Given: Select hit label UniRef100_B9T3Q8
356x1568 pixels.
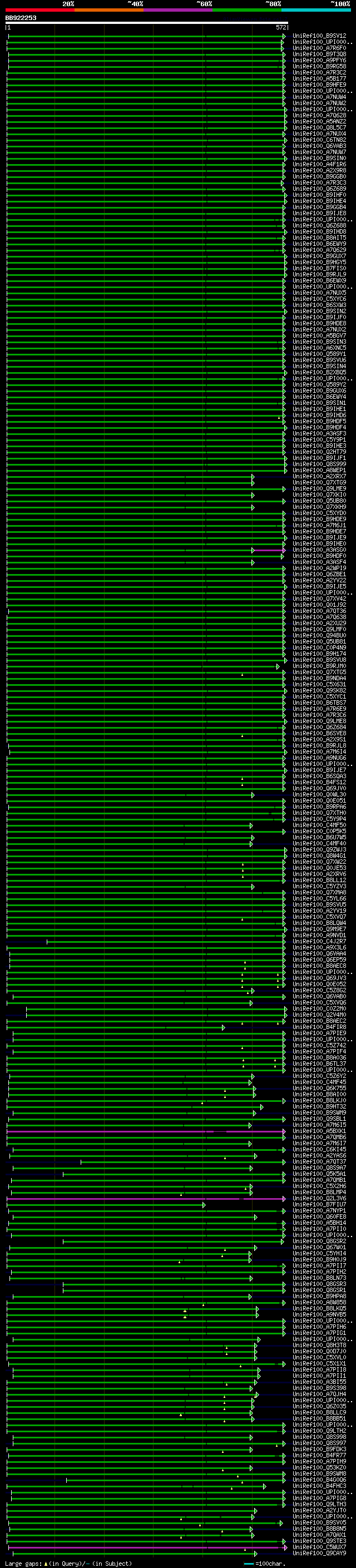Looking at the screenshot, I should click(319, 54).
